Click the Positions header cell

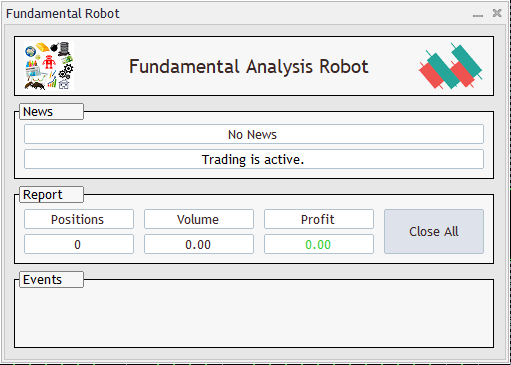[x=79, y=219]
